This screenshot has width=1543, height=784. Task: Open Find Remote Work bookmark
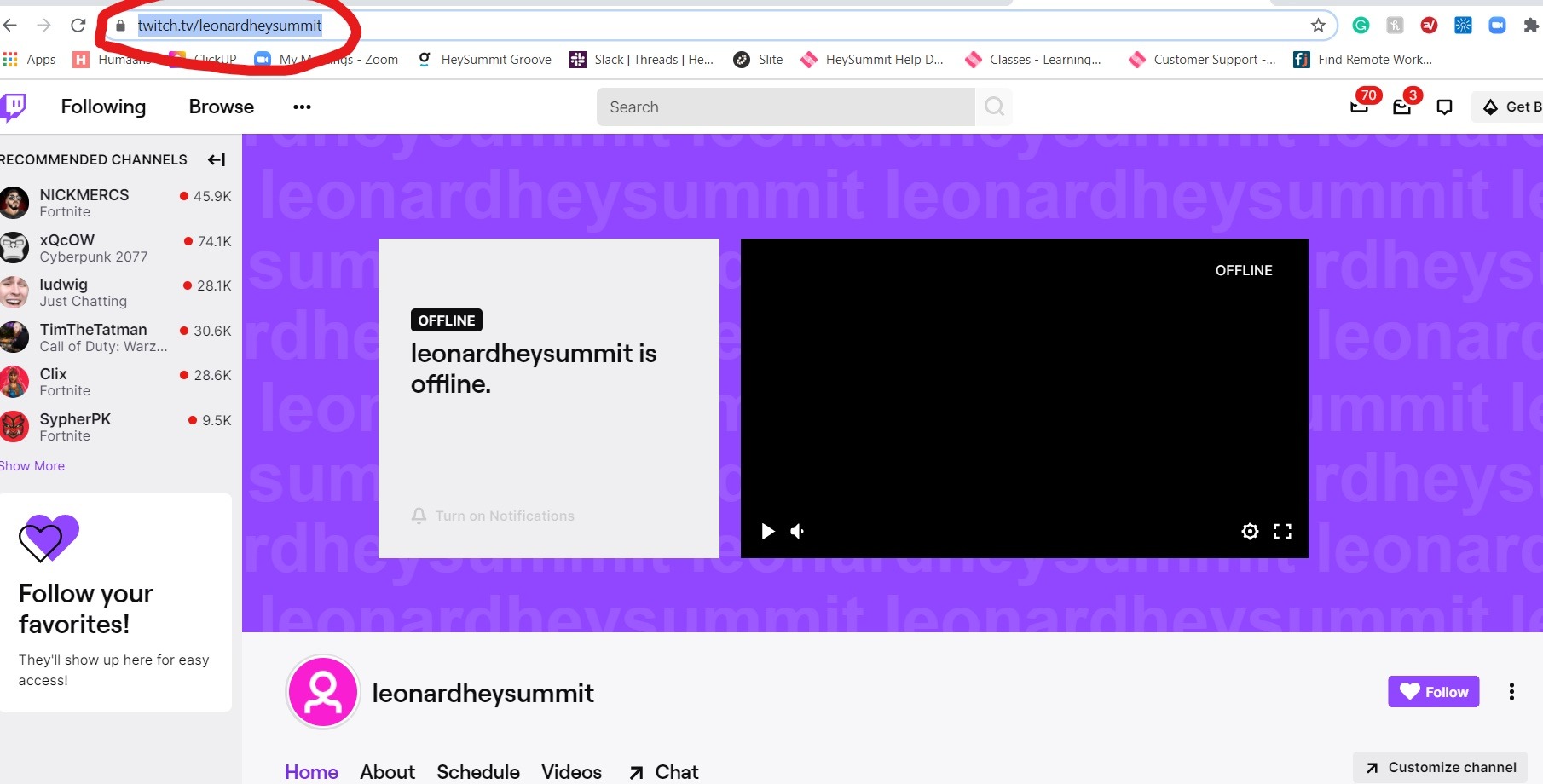click(x=1363, y=59)
